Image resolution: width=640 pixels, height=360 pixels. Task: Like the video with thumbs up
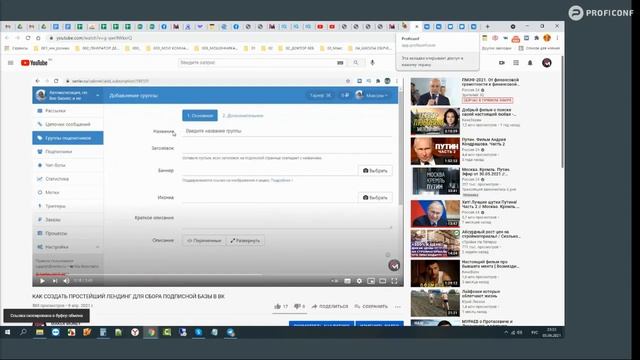point(281,306)
